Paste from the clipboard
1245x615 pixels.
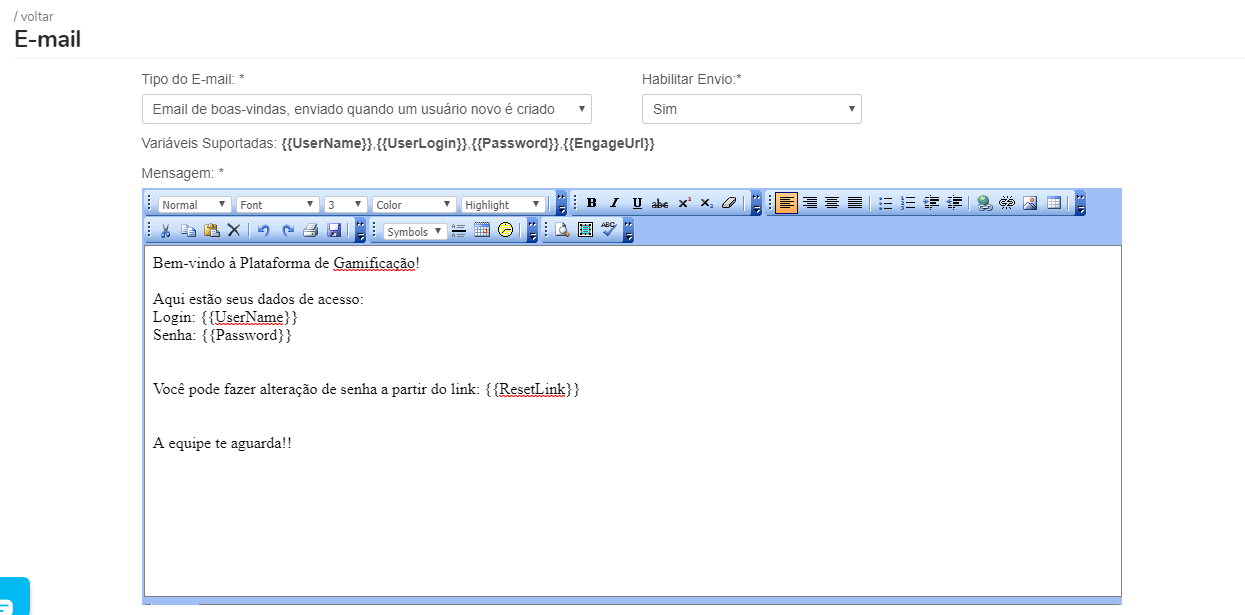click(211, 230)
